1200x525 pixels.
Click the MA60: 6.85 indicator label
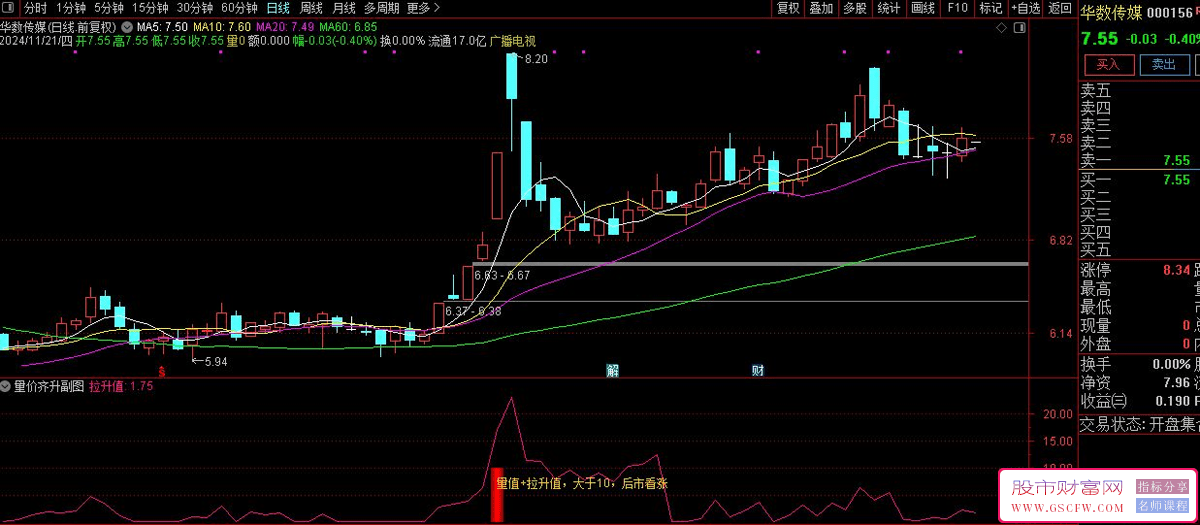(x=349, y=26)
